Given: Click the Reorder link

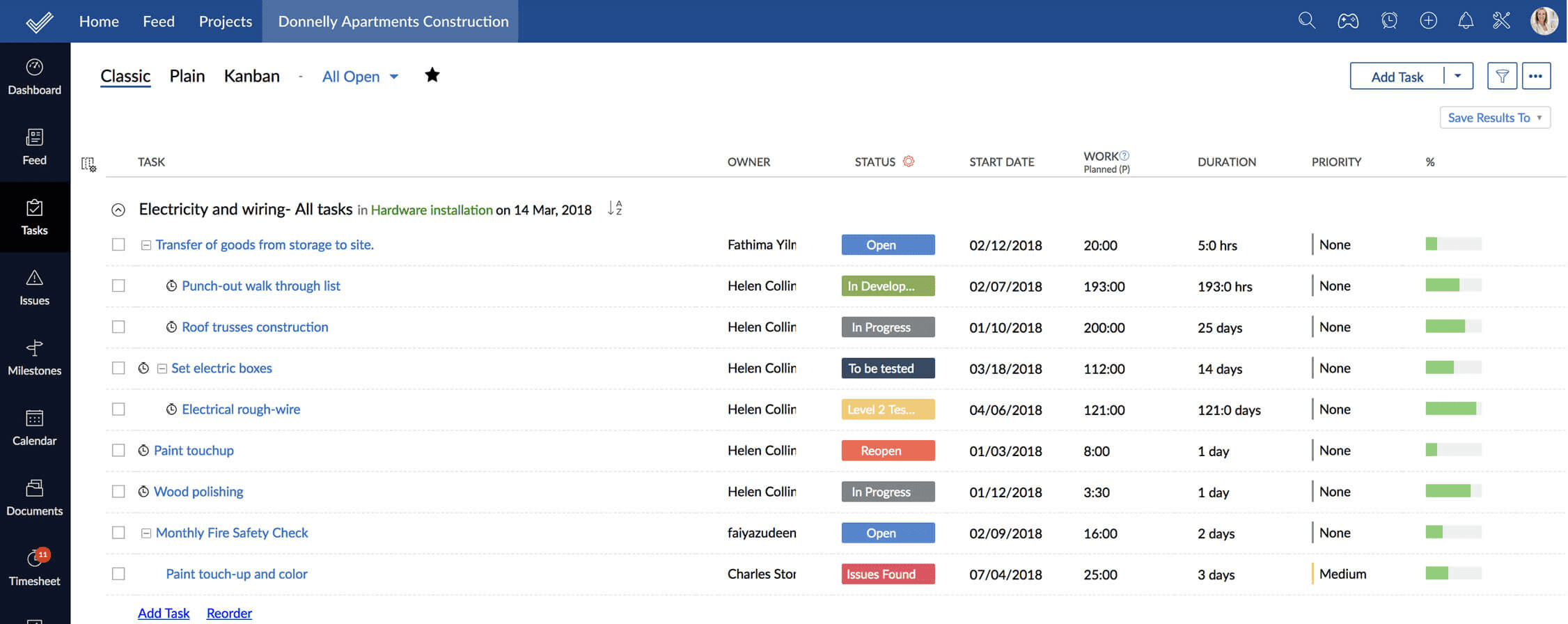Looking at the screenshot, I should click(229, 613).
